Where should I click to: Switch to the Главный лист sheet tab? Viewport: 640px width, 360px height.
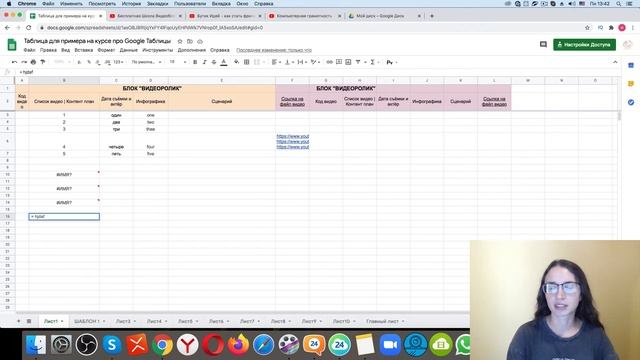click(x=382, y=321)
